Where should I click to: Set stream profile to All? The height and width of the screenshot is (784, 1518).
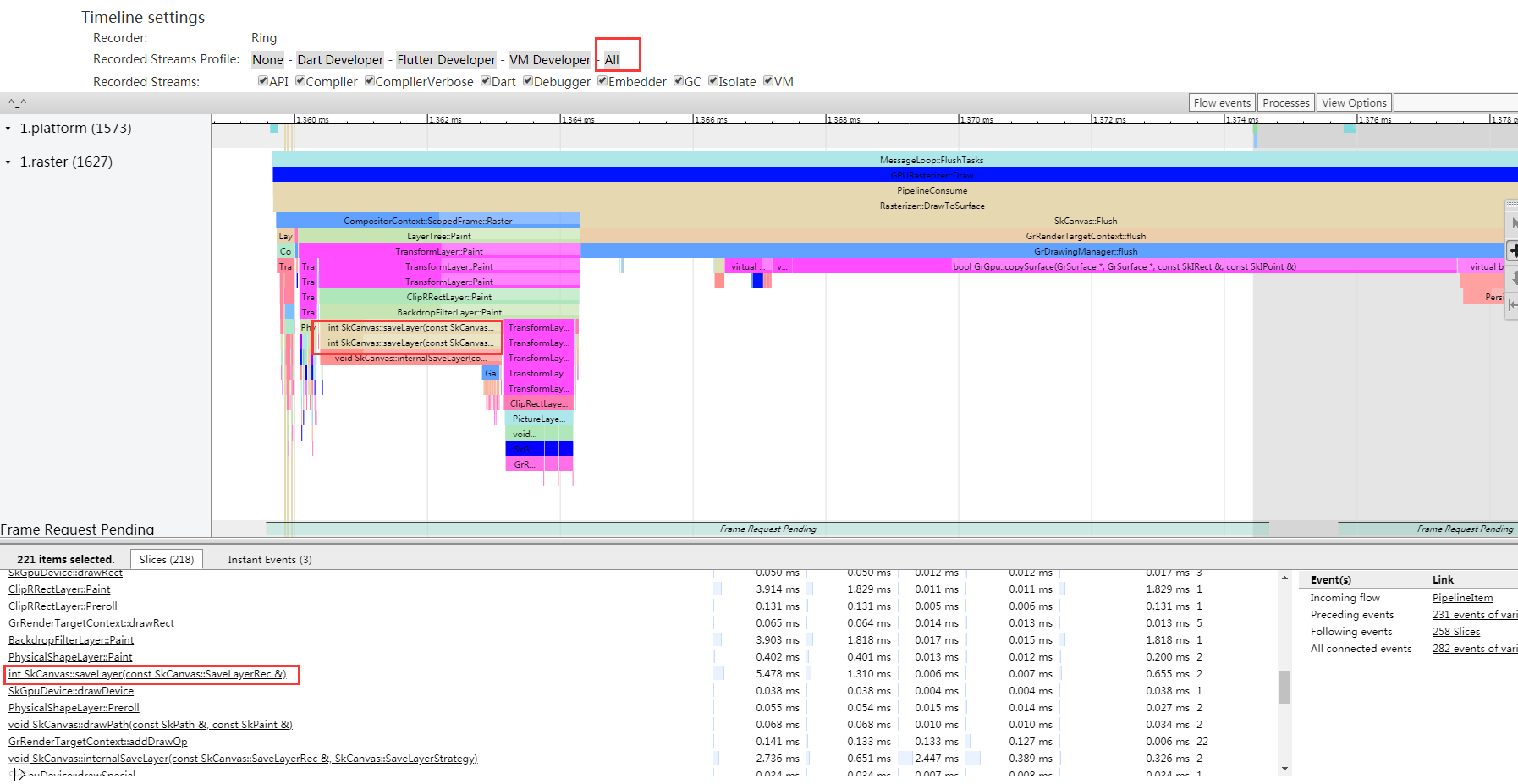point(612,59)
